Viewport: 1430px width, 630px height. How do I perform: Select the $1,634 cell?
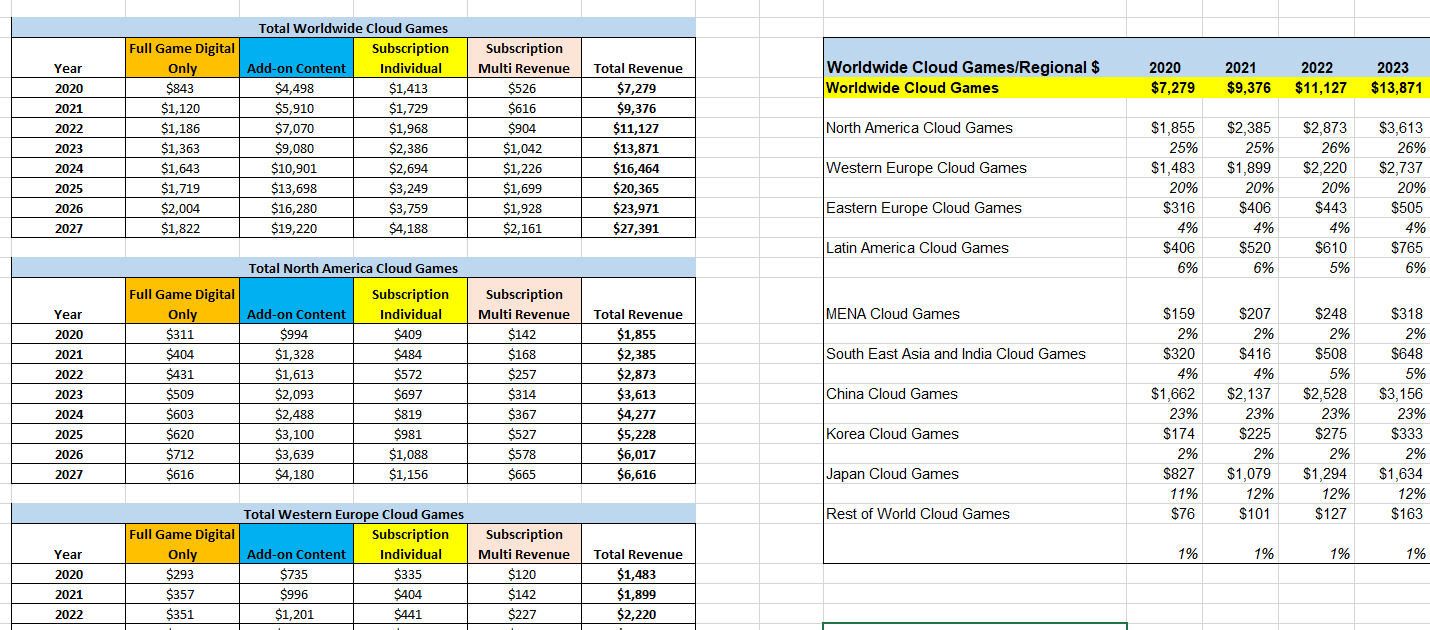pos(1392,474)
